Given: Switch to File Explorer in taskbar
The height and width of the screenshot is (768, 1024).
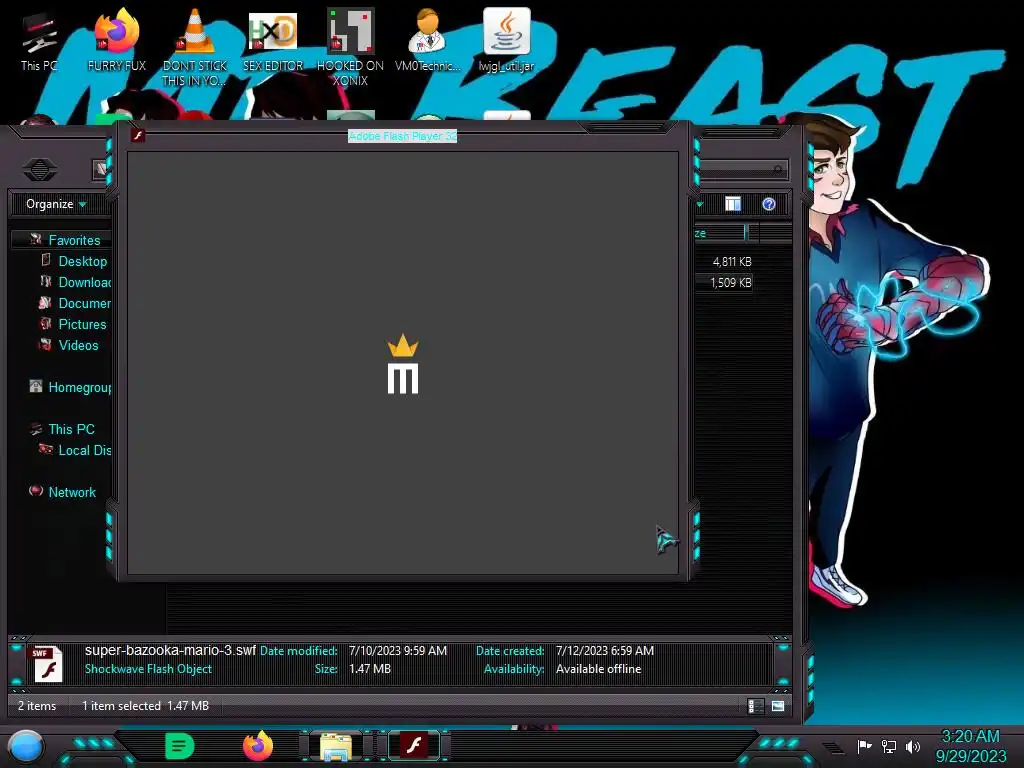Looking at the screenshot, I should [x=336, y=746].
